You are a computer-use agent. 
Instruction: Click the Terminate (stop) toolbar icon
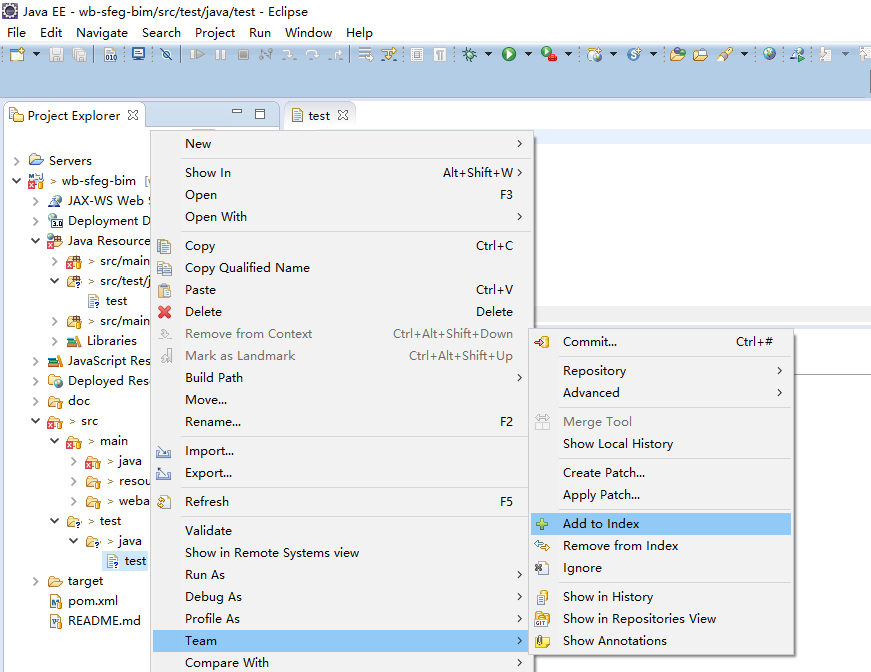243,54
